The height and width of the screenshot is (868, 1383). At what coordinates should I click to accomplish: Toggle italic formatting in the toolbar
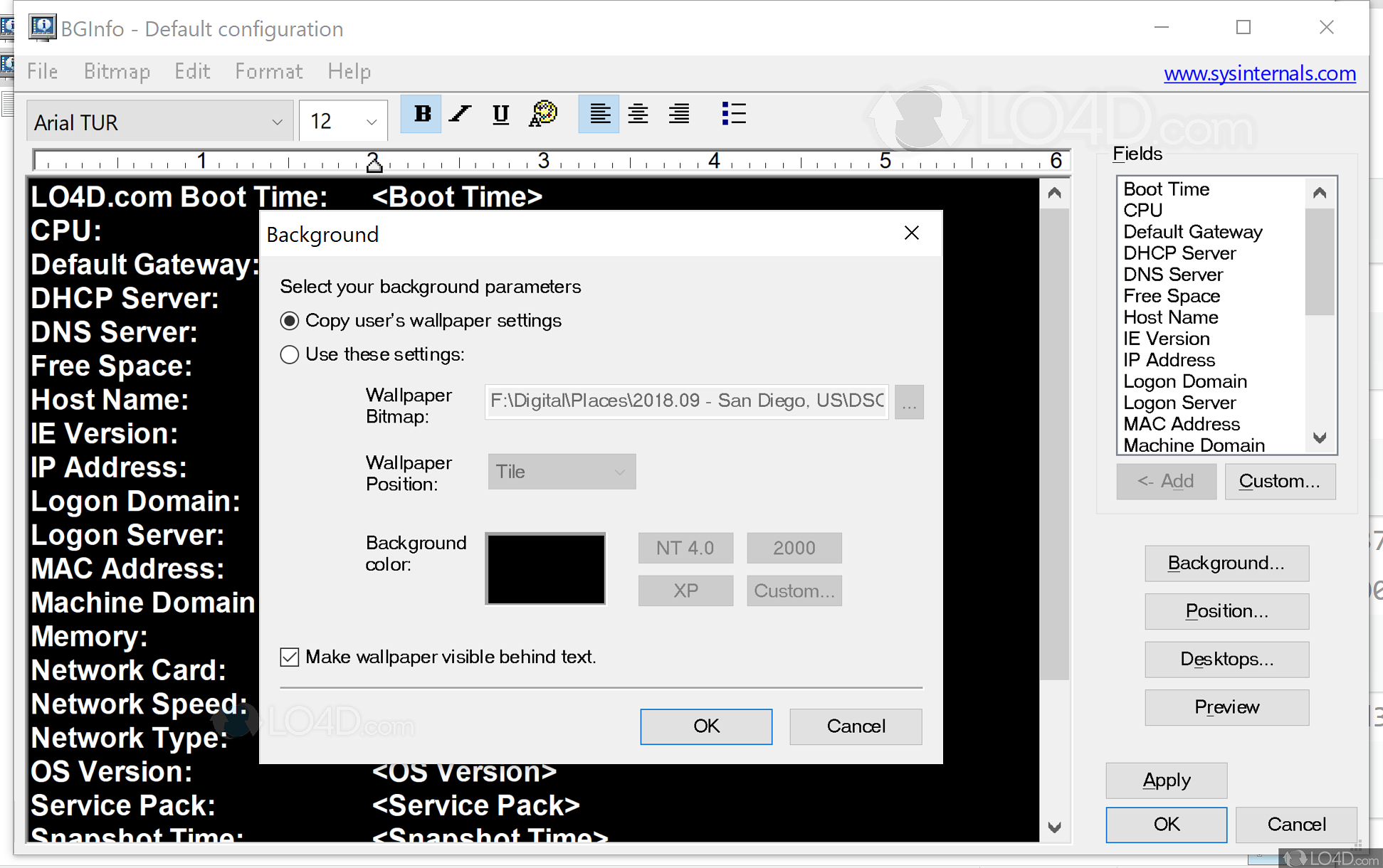click(x=461, y=114)
